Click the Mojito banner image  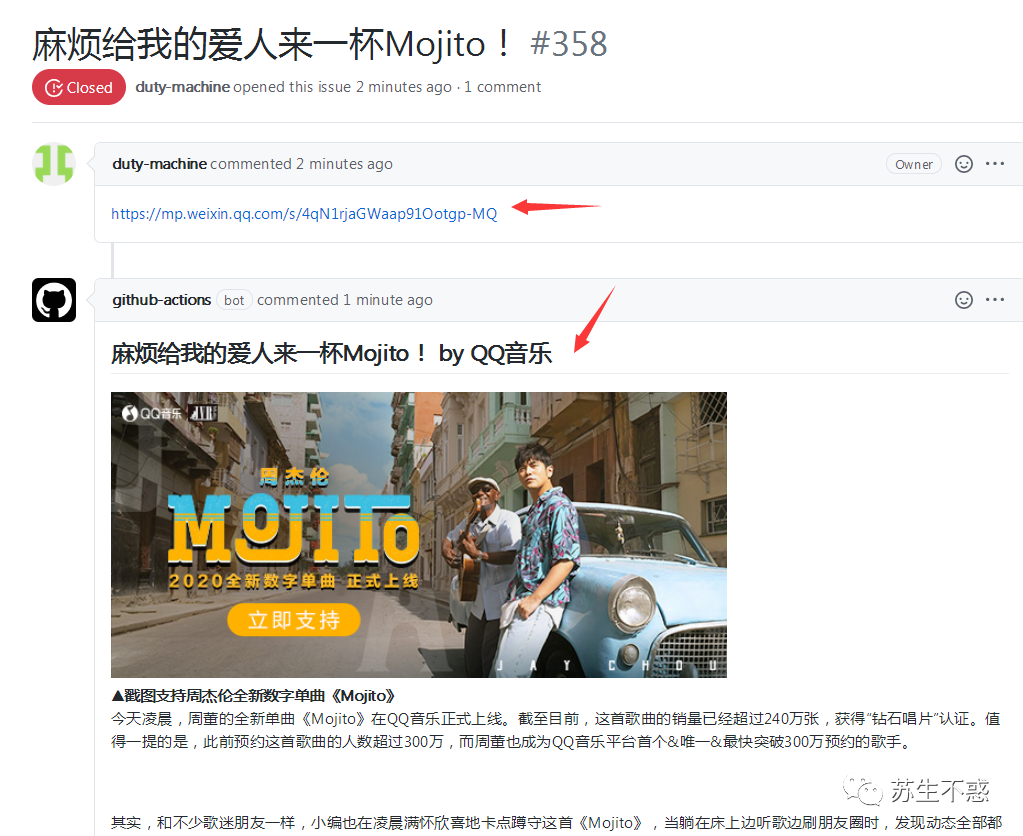pyautogui.click(x=419, y=534)
